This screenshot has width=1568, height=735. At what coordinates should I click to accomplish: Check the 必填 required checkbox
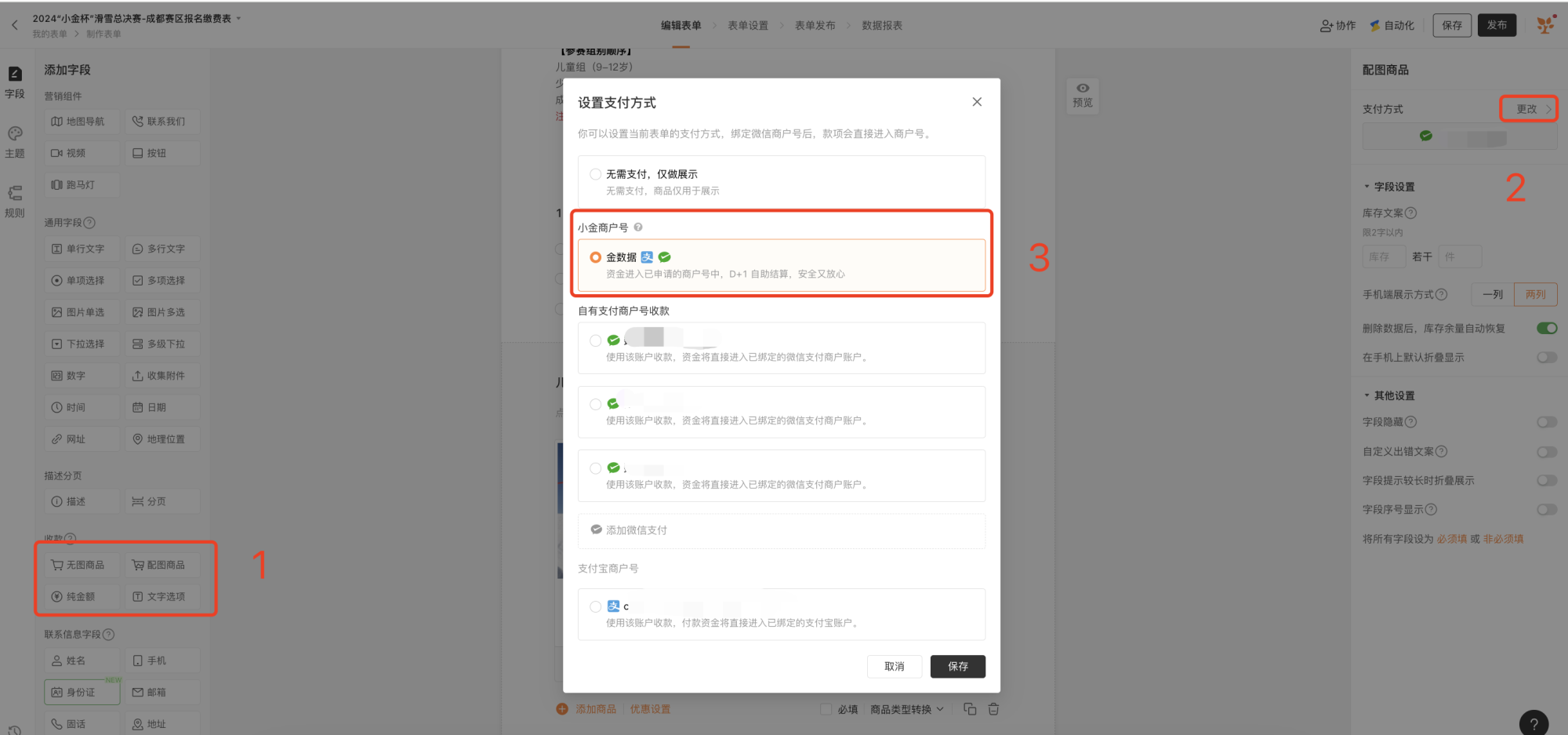(826, 709)
